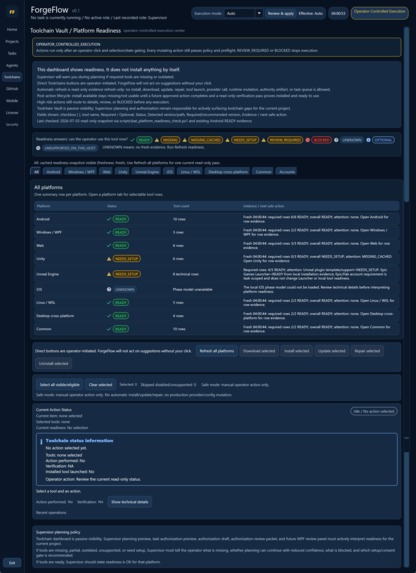Click Show technical details
416x573 pixels.
point(130,502)
